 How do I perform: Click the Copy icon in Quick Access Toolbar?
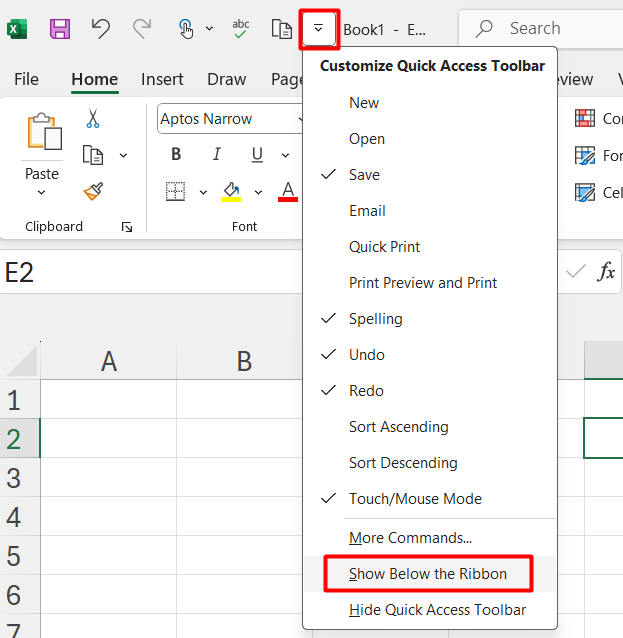point(282,29)
